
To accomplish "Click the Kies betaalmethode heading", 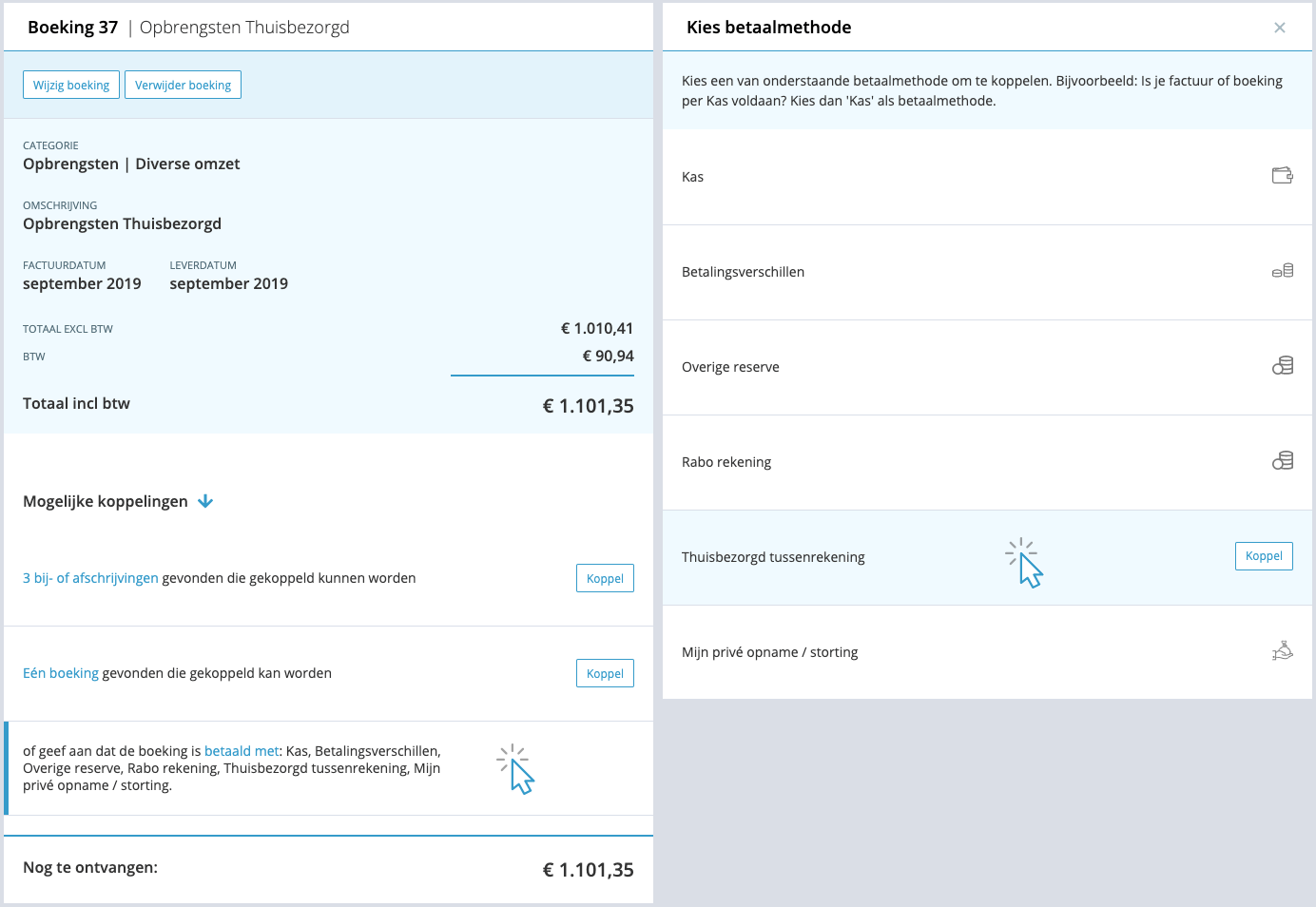I will pos(768,28).
